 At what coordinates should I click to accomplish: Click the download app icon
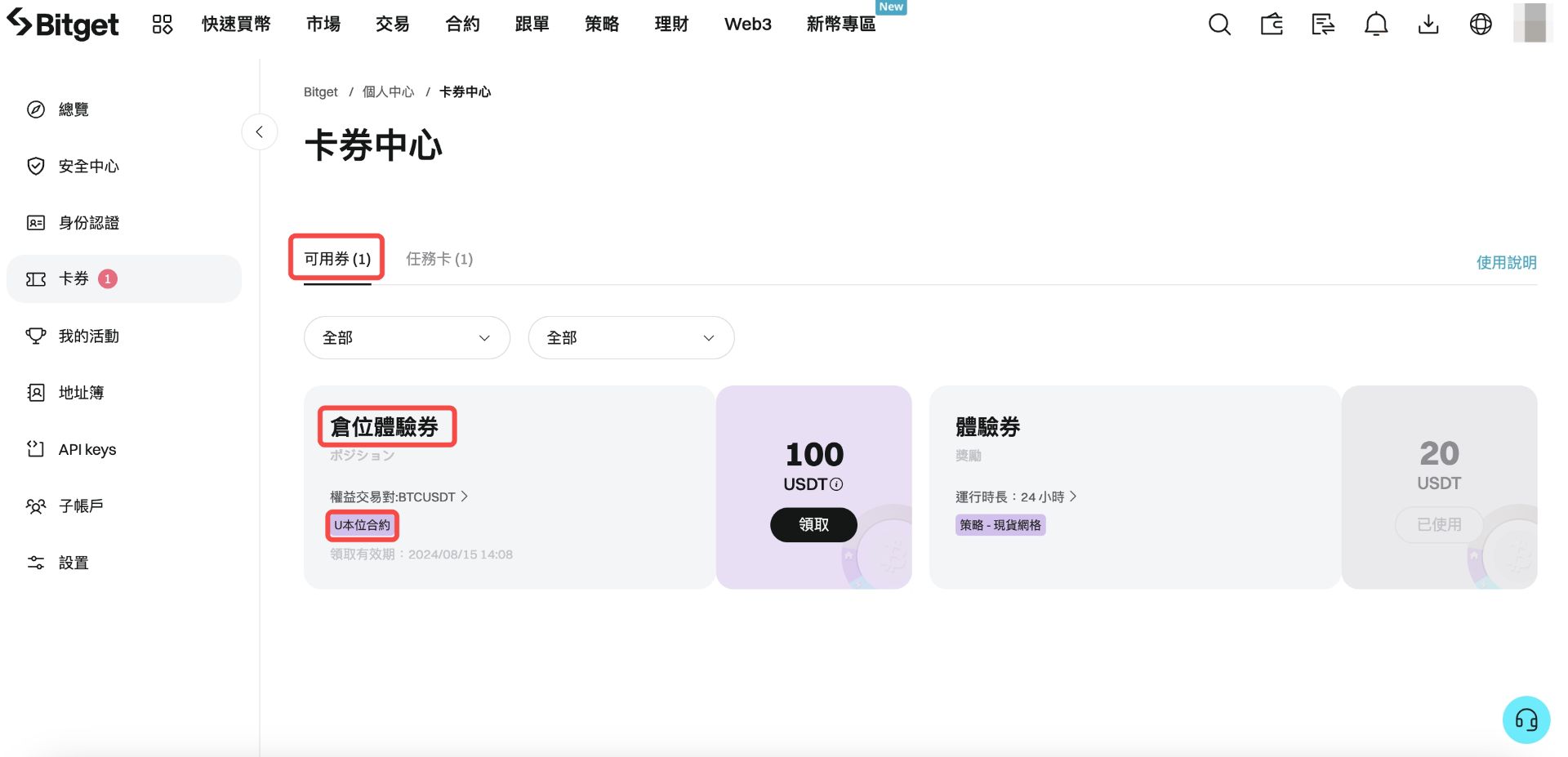coord(1428,24)
